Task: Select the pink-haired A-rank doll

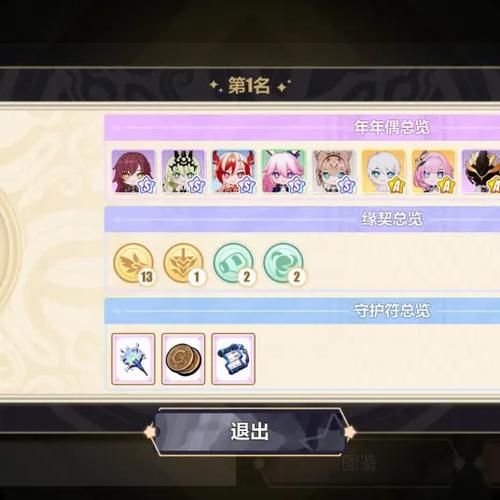Action: (x=433, y=171)
